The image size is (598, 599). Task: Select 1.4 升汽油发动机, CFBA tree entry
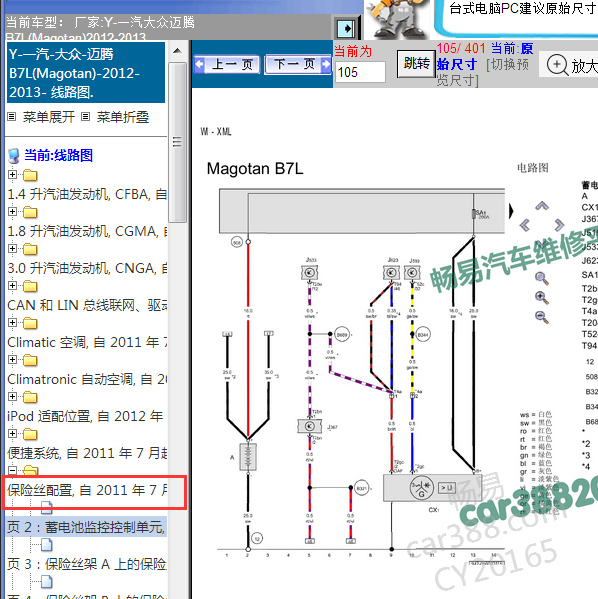[87, 194]
